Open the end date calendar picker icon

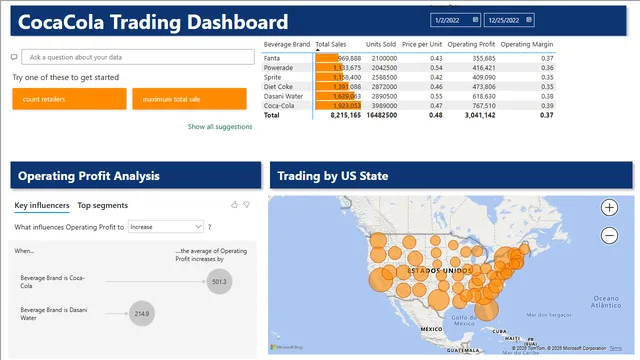click(529, 20)
